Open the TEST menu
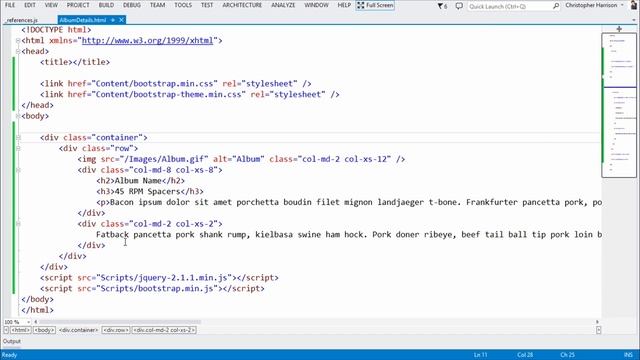The height and width of the screenshot is (360, 640). (x=207, y=5)
